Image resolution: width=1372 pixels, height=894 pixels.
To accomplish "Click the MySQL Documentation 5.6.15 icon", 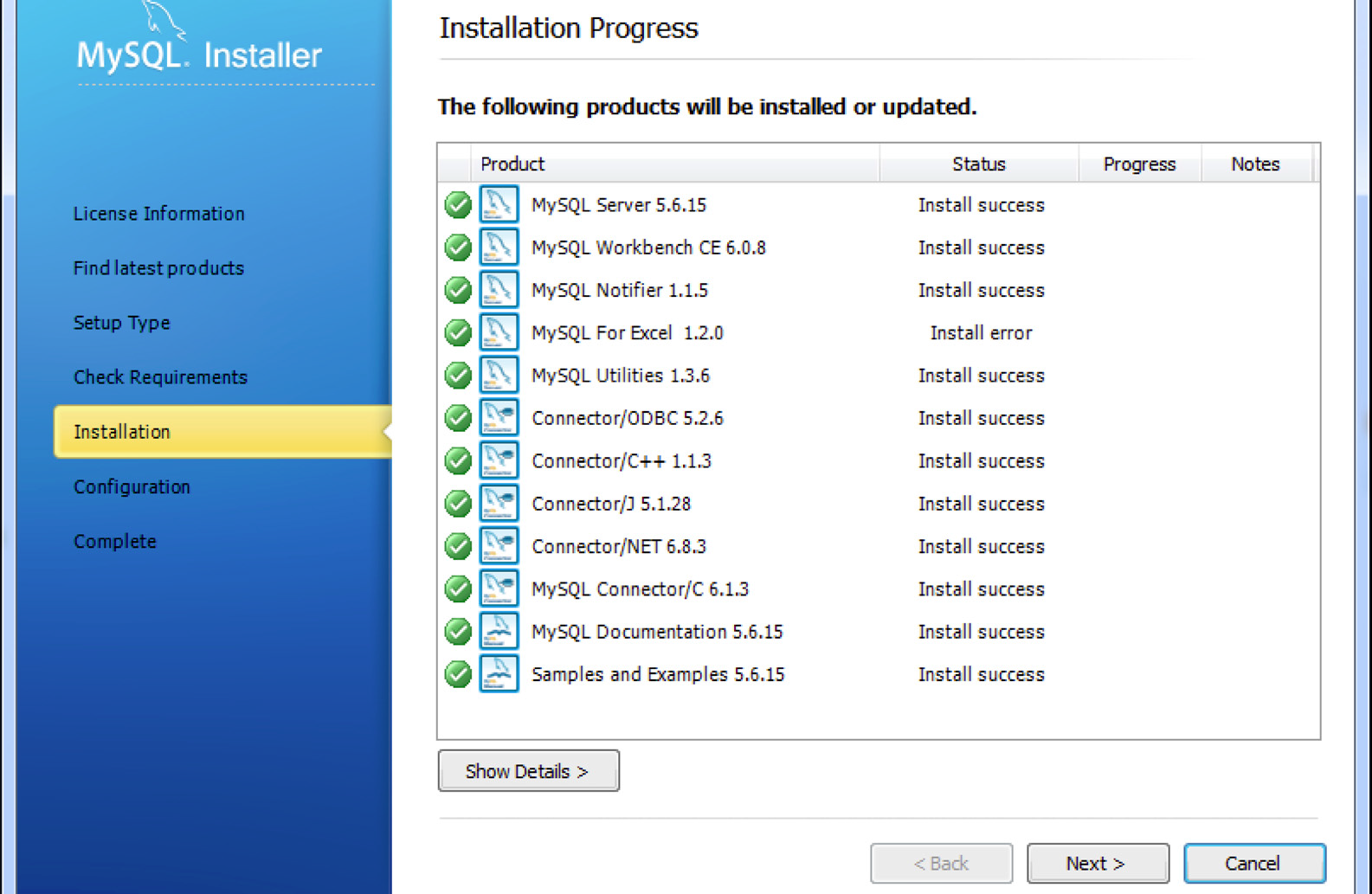I will [499, 632].
